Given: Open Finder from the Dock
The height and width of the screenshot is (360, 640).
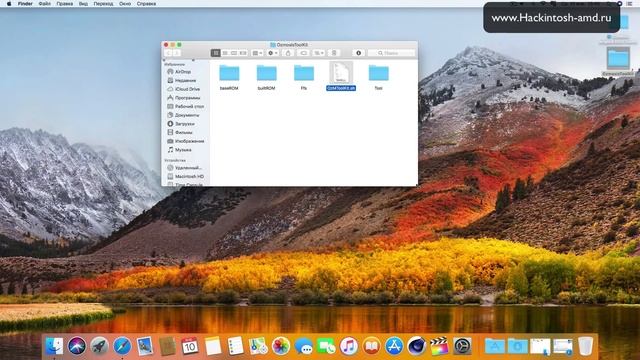Looking at the screenshot, I should point(54,346).
